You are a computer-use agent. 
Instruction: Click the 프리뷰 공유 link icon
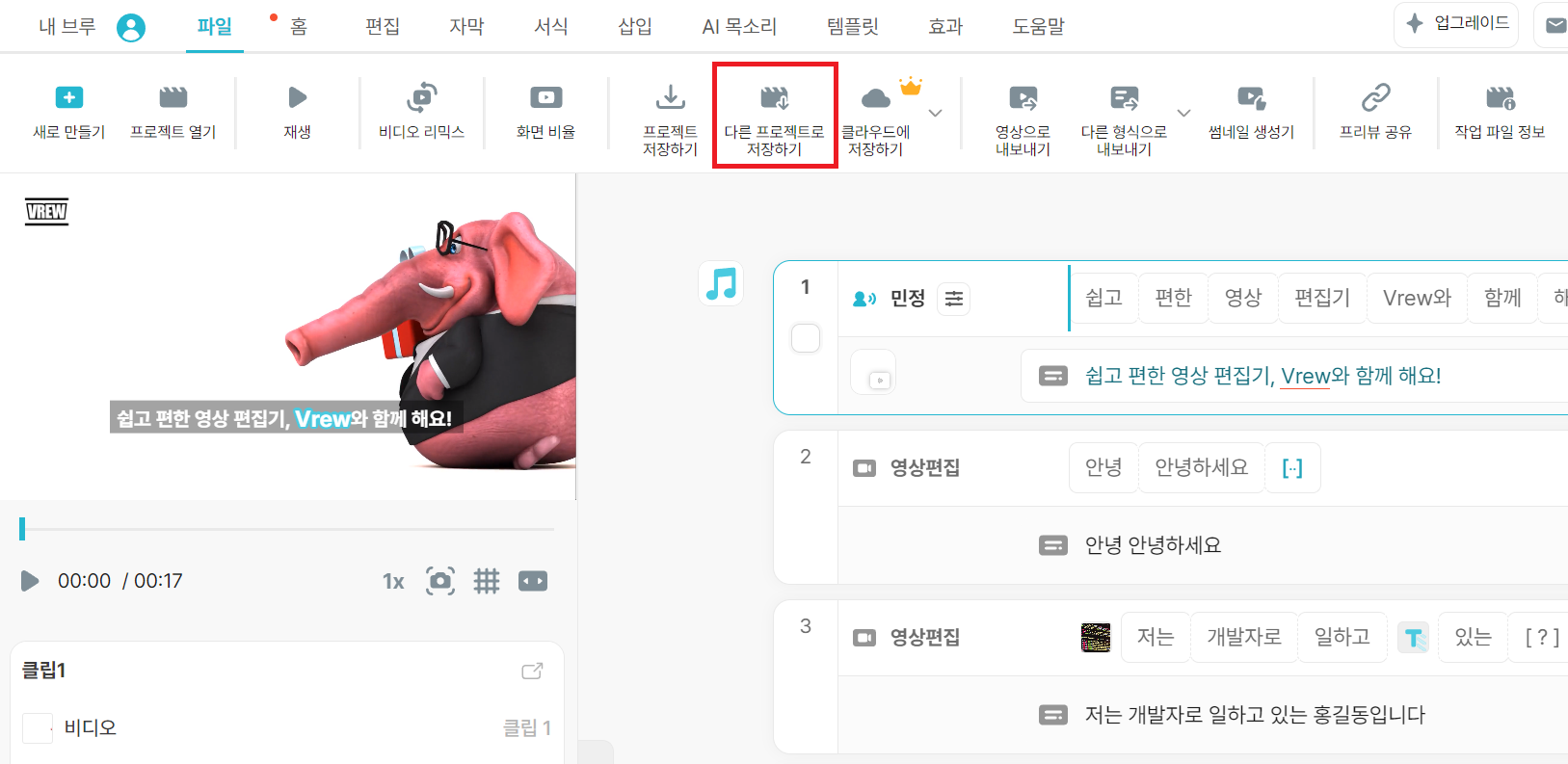coord(1375,97)
